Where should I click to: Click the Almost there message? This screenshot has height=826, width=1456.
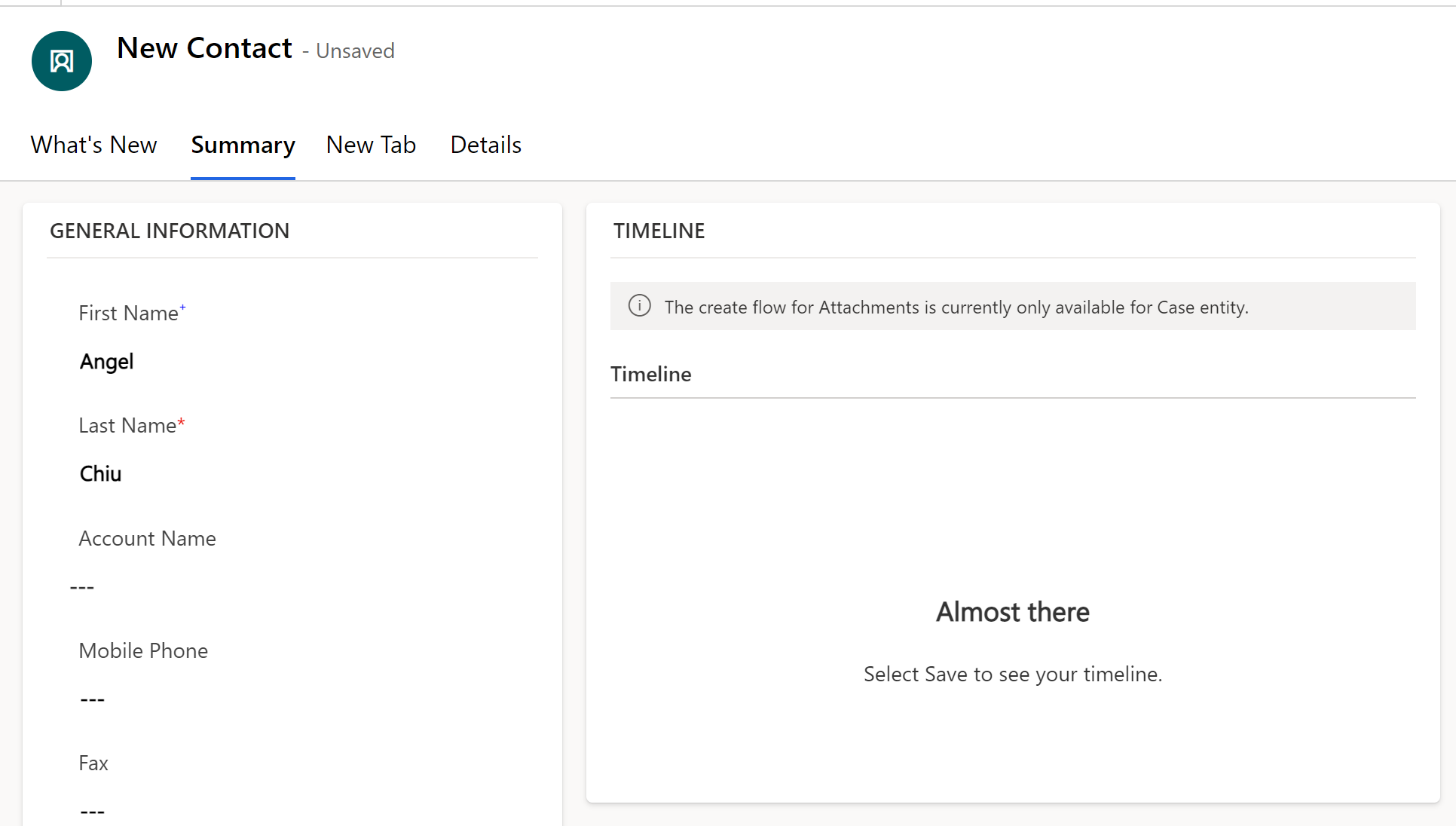click(1013, 612)
